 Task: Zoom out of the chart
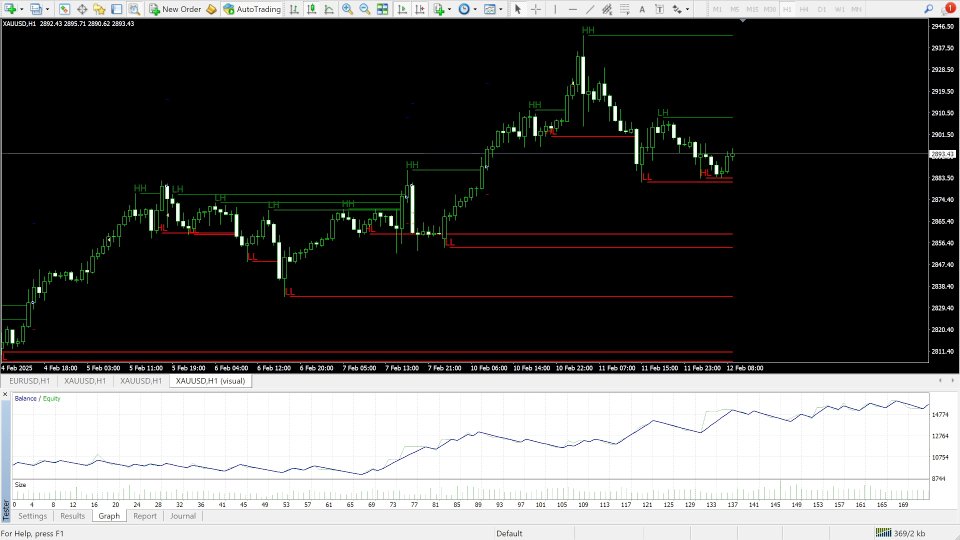(x=364, y=9)
